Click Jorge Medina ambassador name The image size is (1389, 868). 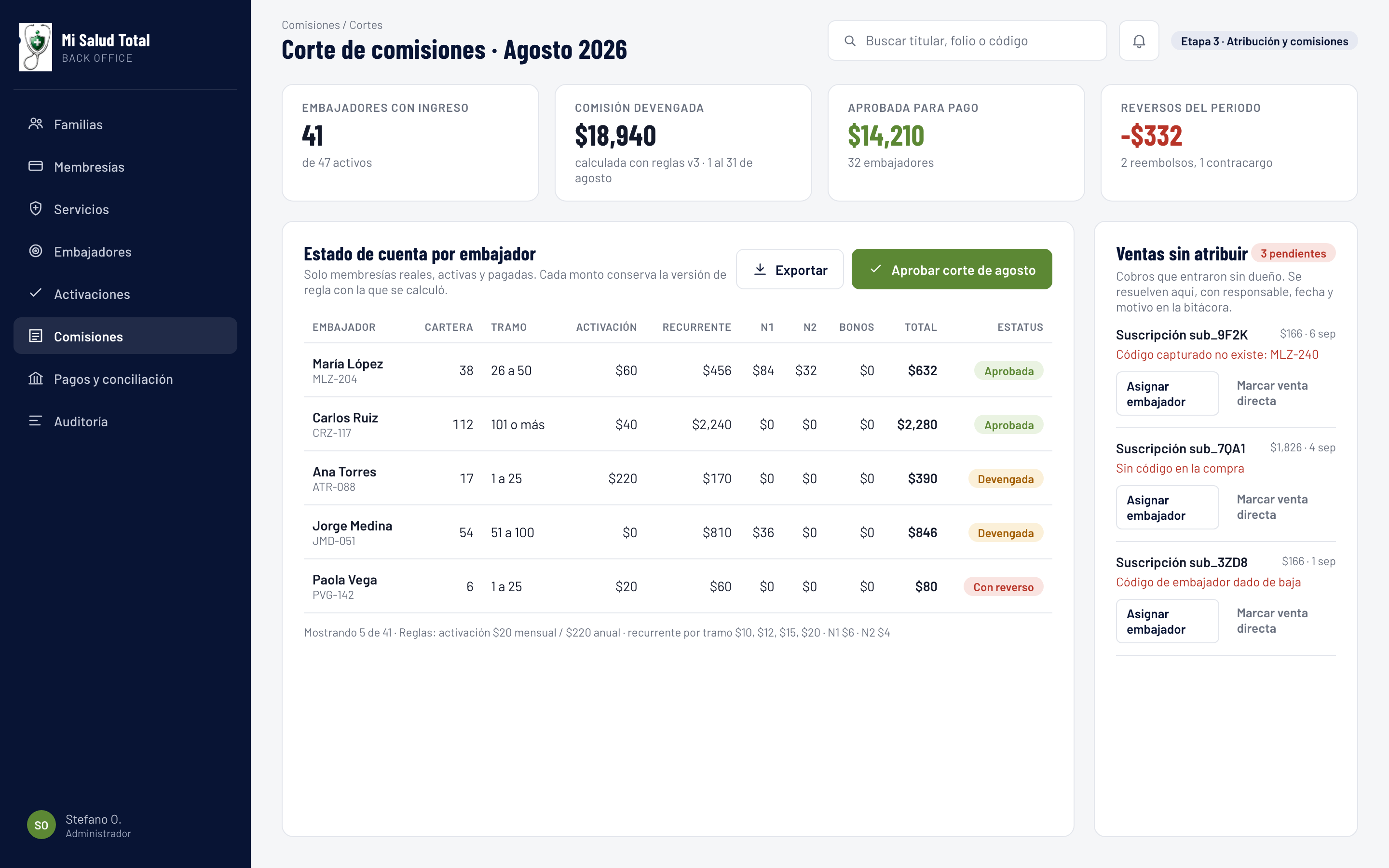(353, 525)
